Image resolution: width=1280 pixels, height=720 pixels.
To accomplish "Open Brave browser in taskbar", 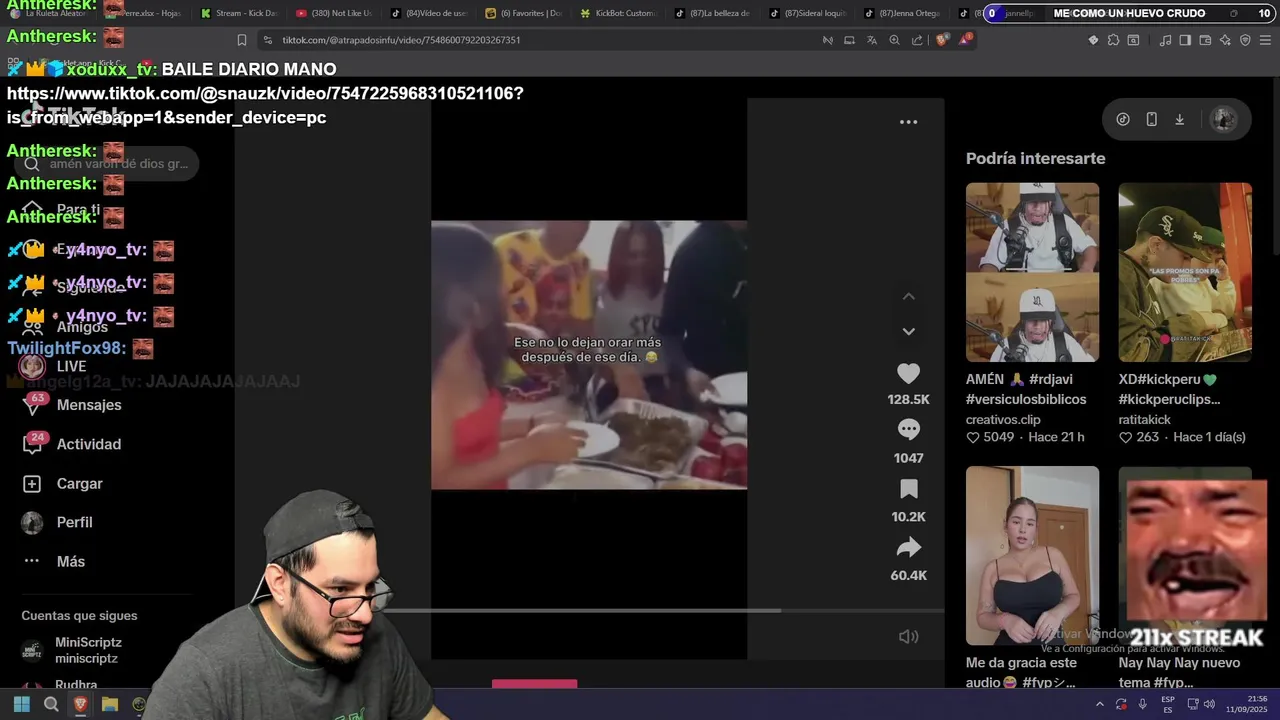I will tap(81, 704).
